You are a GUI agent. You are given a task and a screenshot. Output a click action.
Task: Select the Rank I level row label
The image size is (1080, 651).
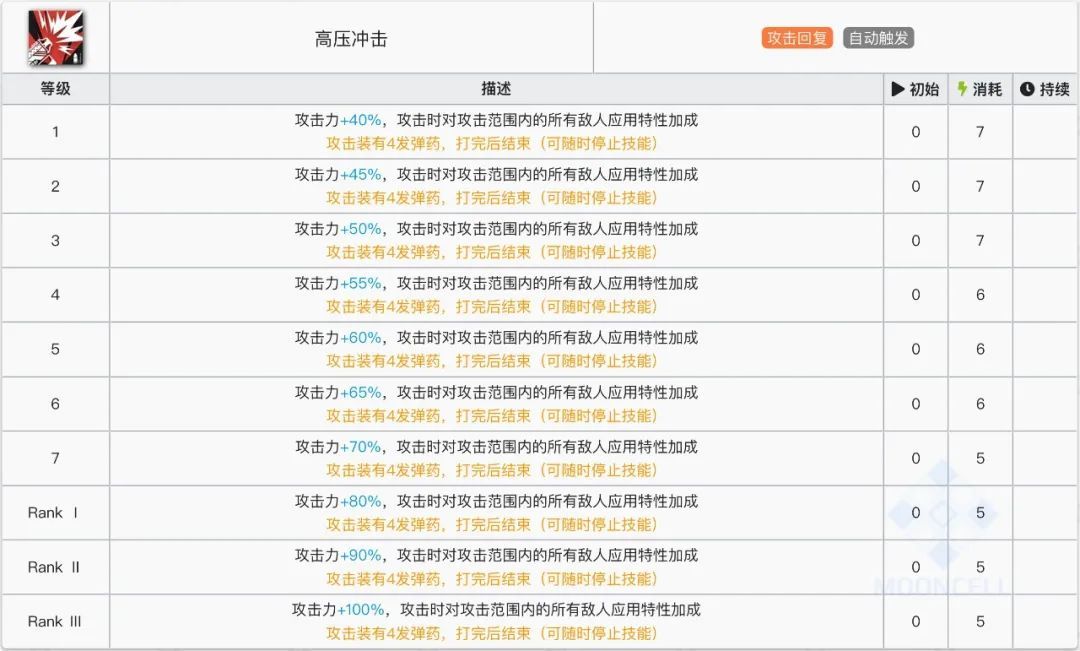point(55,512)
